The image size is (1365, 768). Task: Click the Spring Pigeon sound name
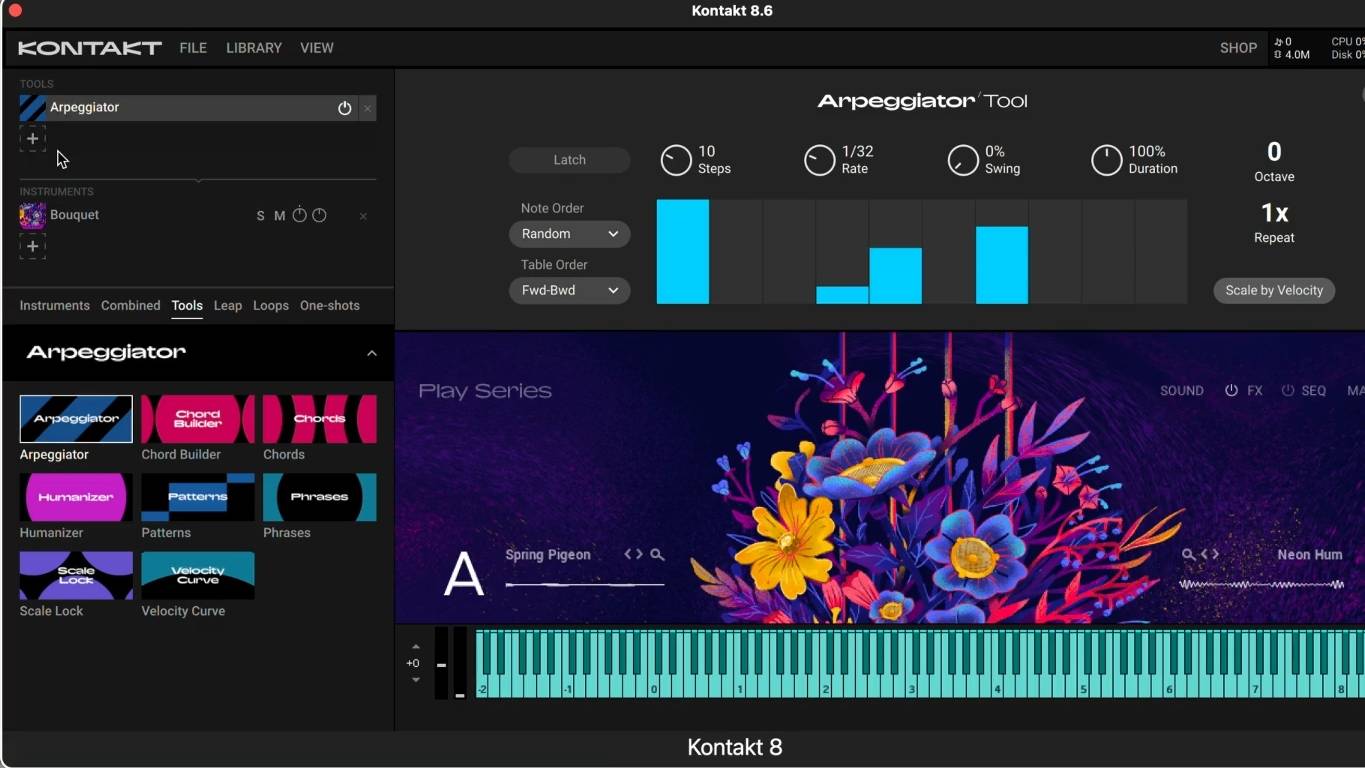[x=548, y=555]
